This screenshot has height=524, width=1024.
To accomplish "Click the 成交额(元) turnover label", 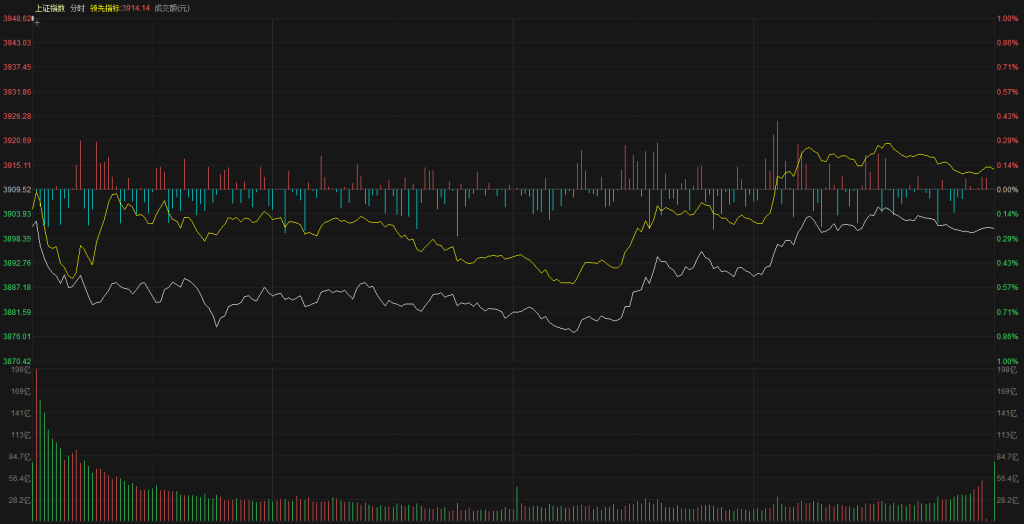I will [171, 8].
